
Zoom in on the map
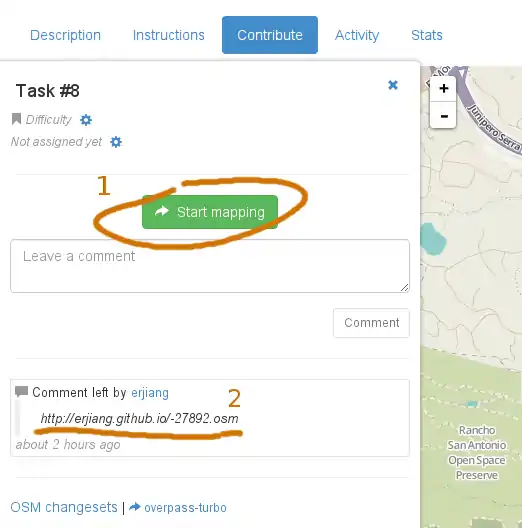click(x=443, y=89)
